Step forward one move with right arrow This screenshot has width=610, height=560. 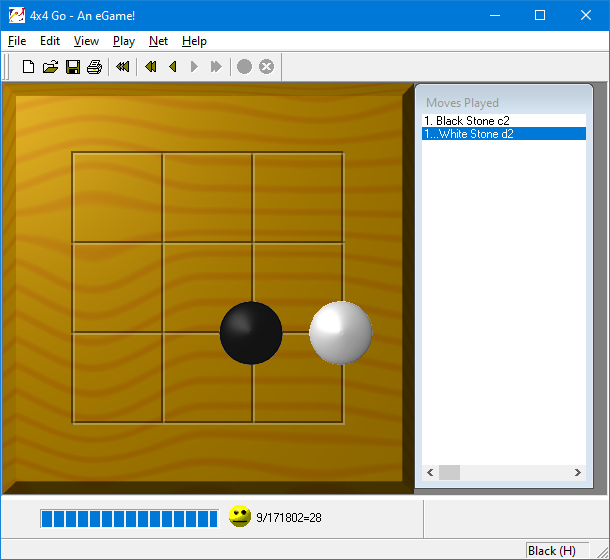coord(194,67)
